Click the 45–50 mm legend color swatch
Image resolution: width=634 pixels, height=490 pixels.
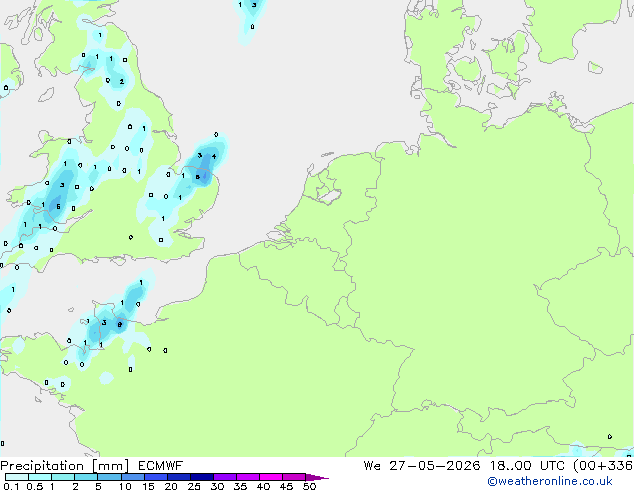294,477
